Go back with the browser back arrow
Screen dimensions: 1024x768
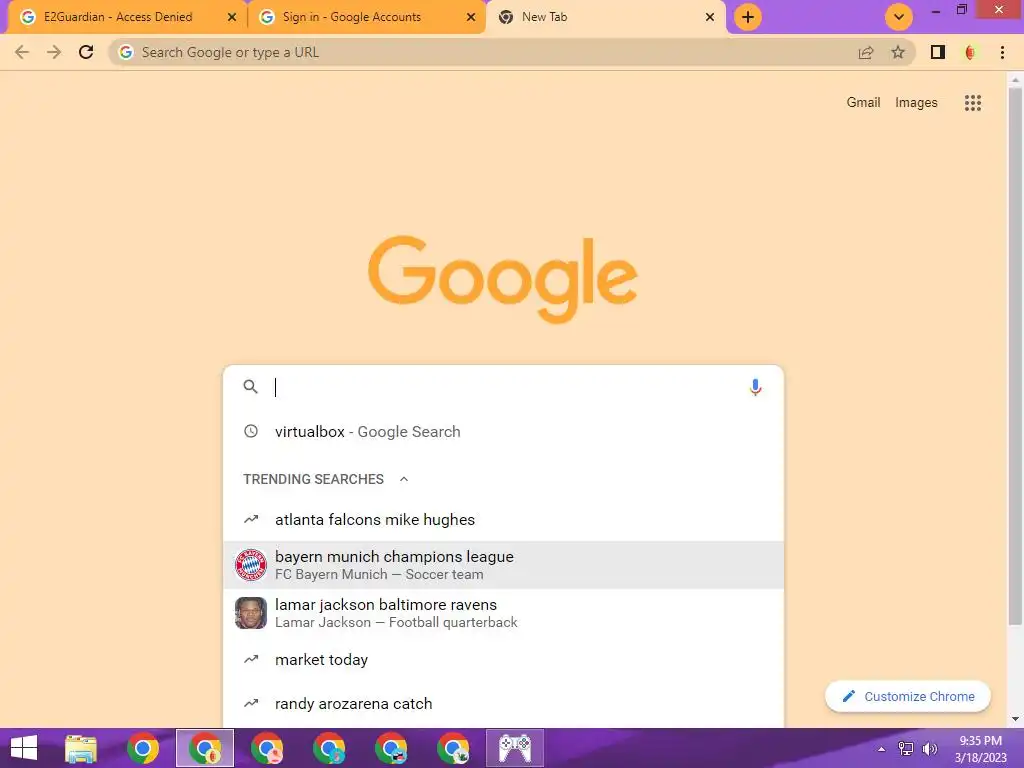22,52
